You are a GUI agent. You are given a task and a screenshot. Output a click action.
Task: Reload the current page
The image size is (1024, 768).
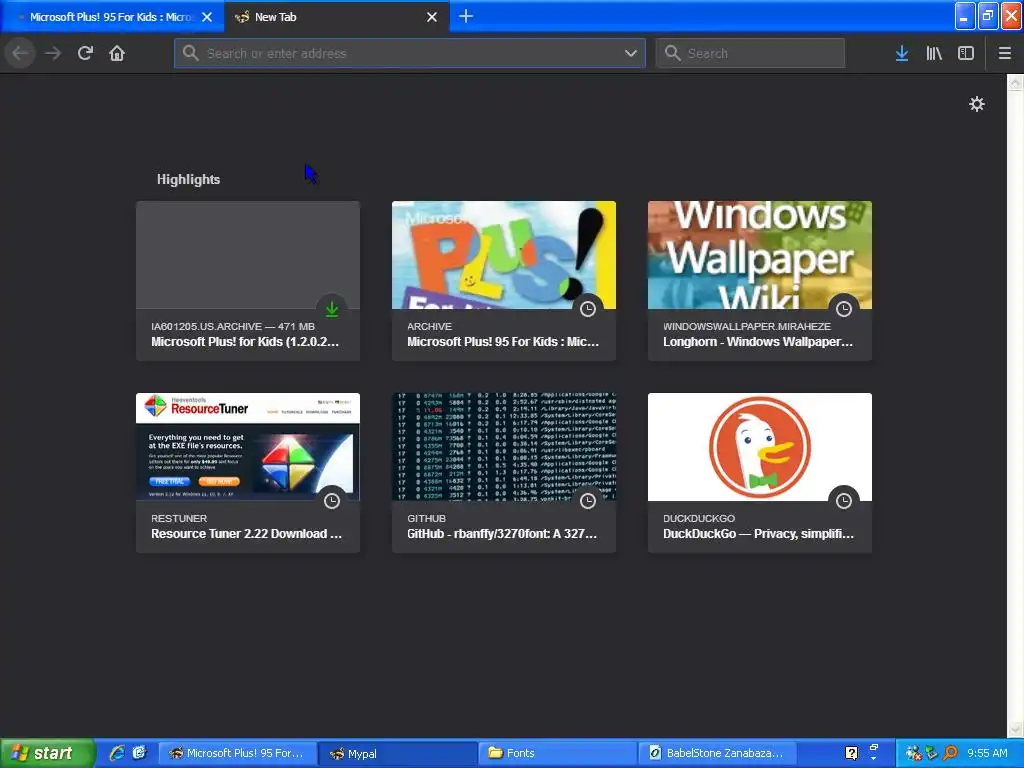pos(85,53)
